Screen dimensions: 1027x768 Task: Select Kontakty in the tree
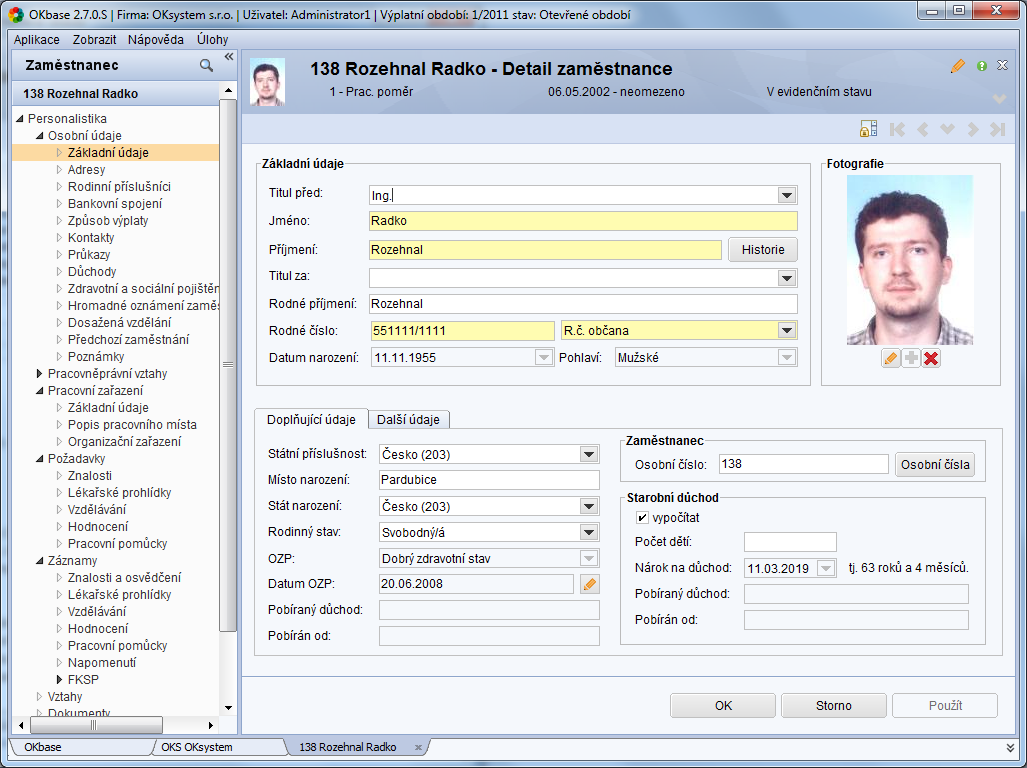[91, 238]
